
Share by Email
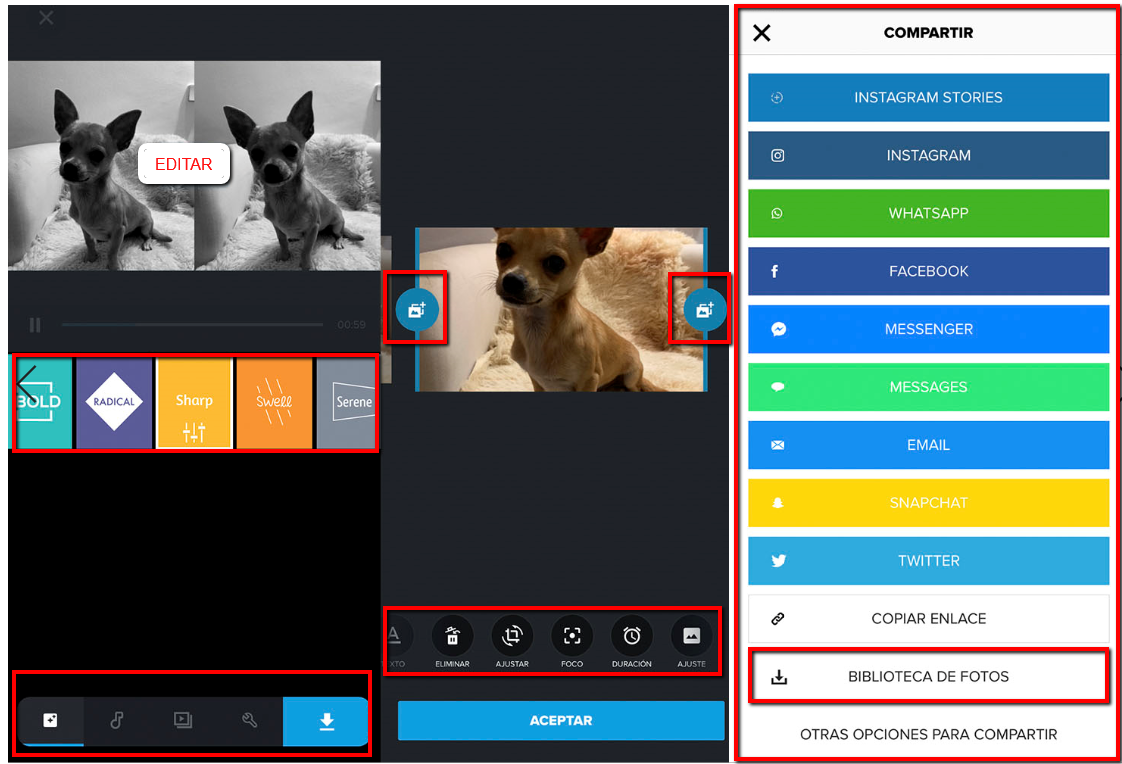click(929, 445)
